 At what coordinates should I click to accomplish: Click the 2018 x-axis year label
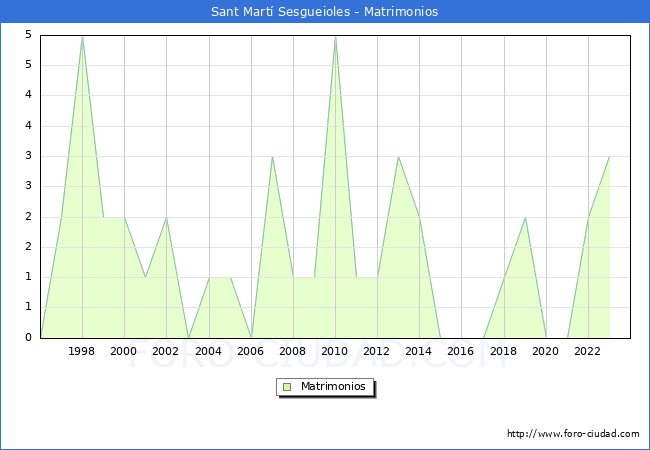pos(504,351)
